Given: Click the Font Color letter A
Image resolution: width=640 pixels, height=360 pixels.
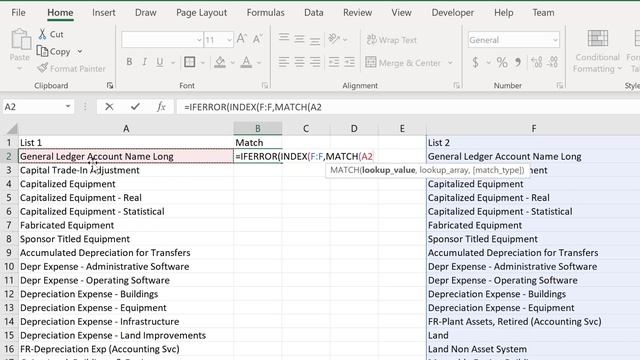Looking at the screenshot, I should point(246,62).
